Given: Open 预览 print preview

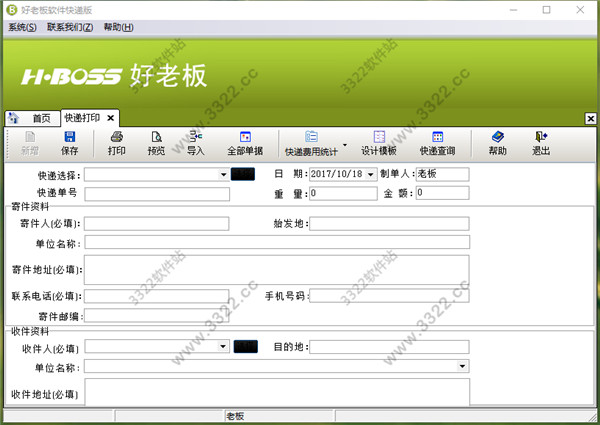Looking at the screenshot, I should (156, 143).
